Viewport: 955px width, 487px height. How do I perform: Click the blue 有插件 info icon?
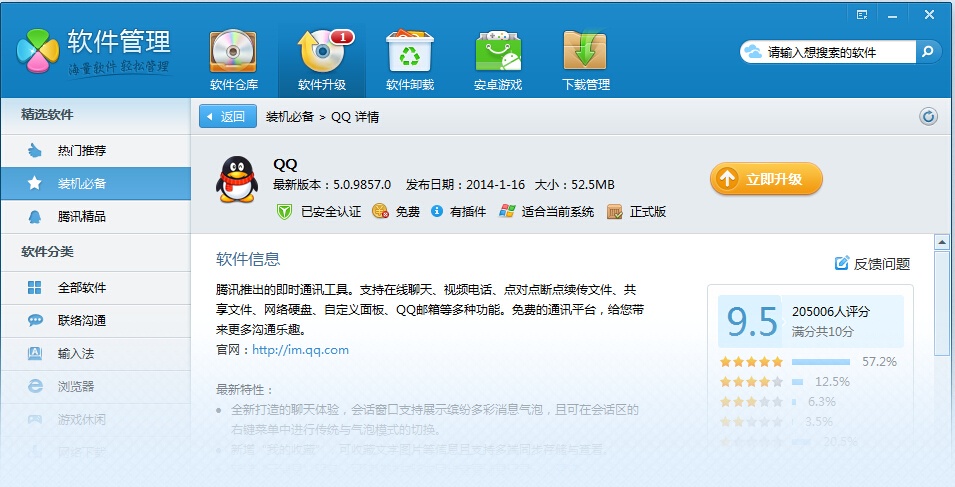(437, 211)
